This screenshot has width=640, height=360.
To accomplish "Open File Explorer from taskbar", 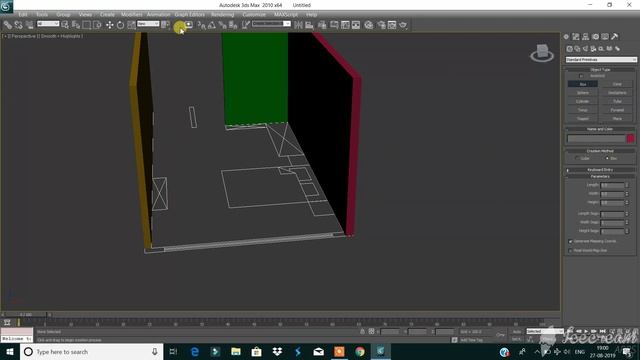I will 236,351.
